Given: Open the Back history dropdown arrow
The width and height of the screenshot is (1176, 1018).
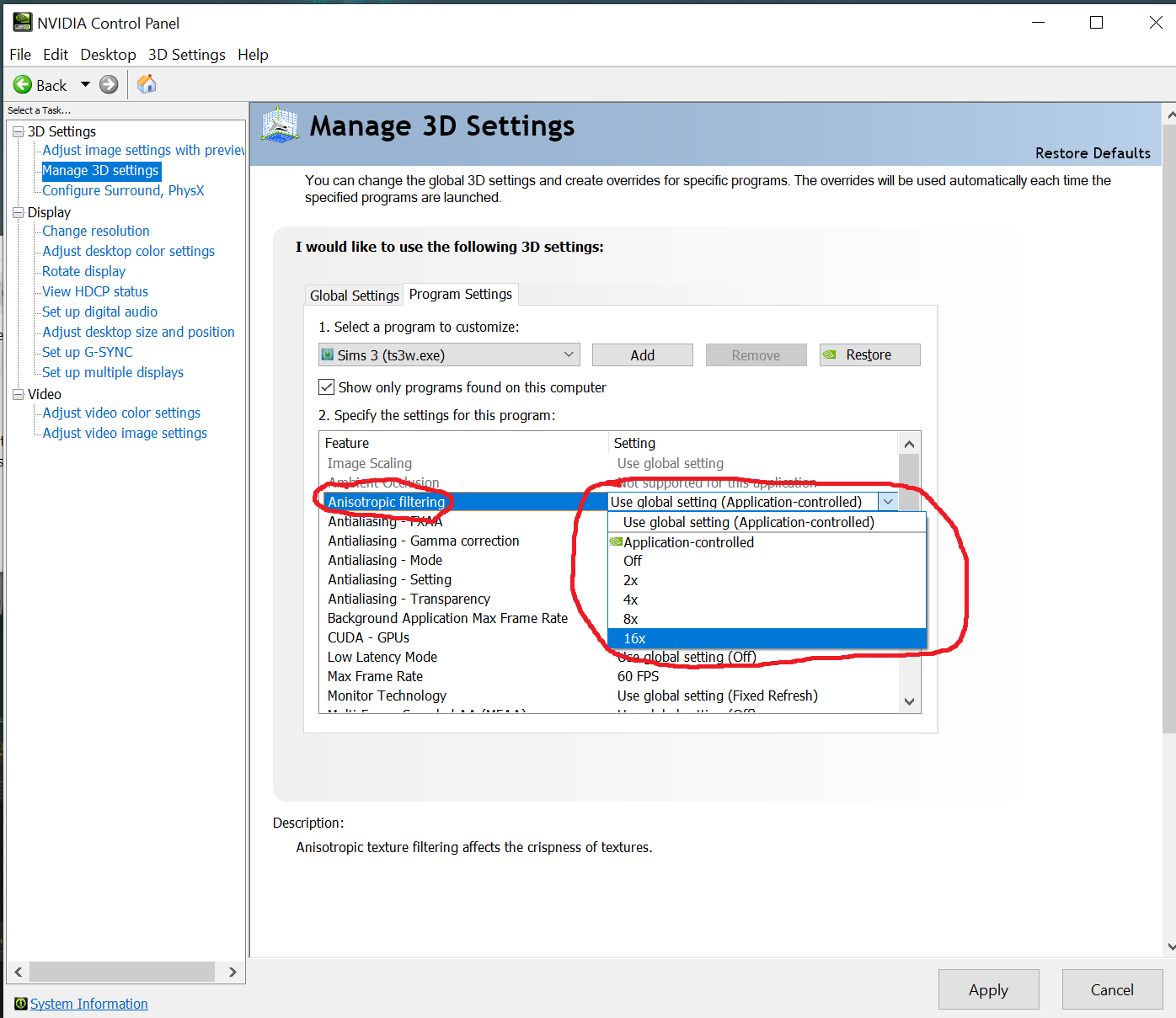Looking at the screenshot, I should point(85,85).
